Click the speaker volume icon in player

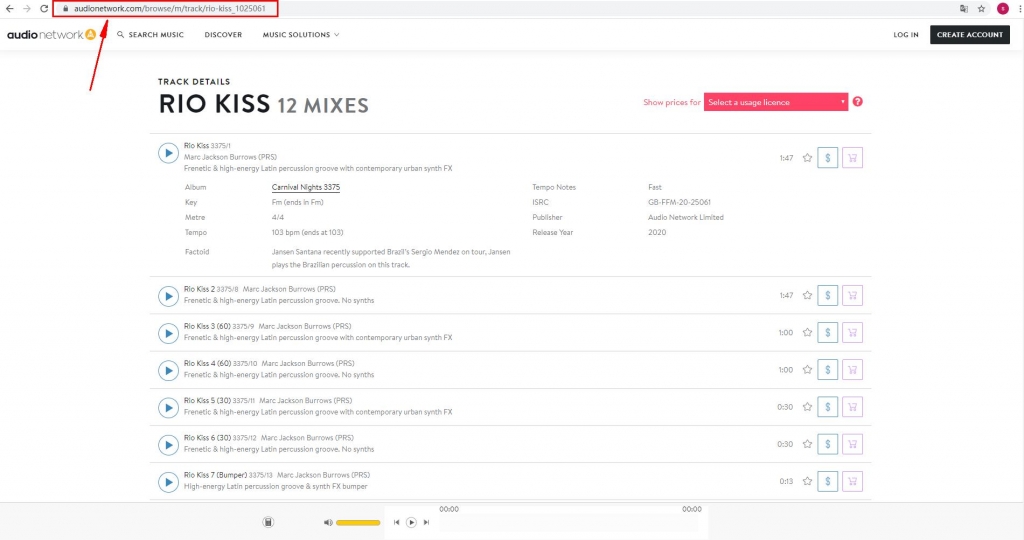pyautogui.click(x=328, y=522)
